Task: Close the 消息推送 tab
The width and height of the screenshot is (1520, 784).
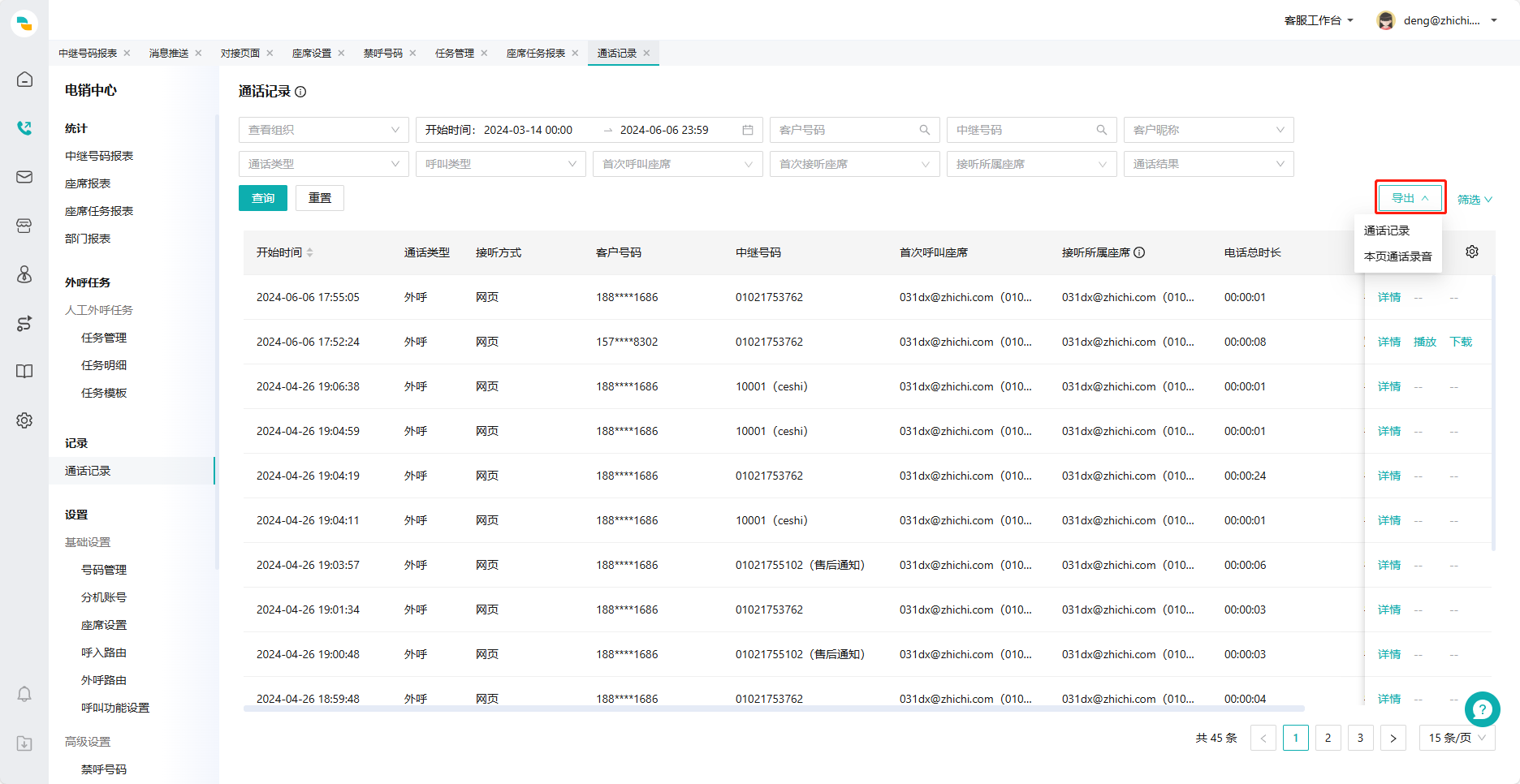Action: click(x=198, y=53)
